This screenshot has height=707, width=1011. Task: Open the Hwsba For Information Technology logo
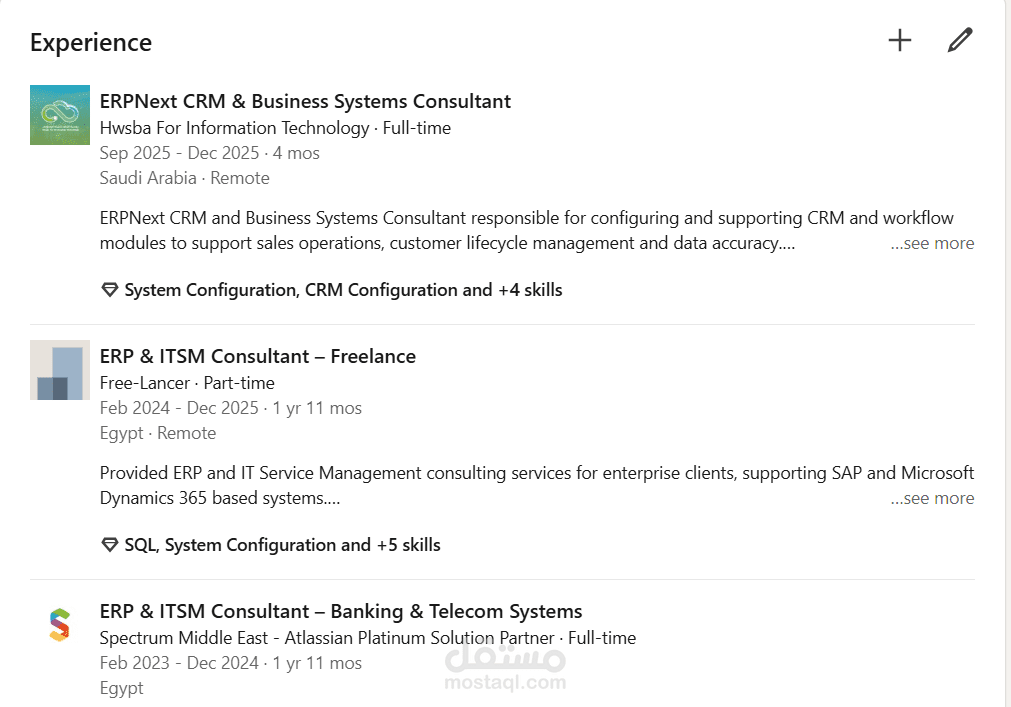click(x=60, y=115)
